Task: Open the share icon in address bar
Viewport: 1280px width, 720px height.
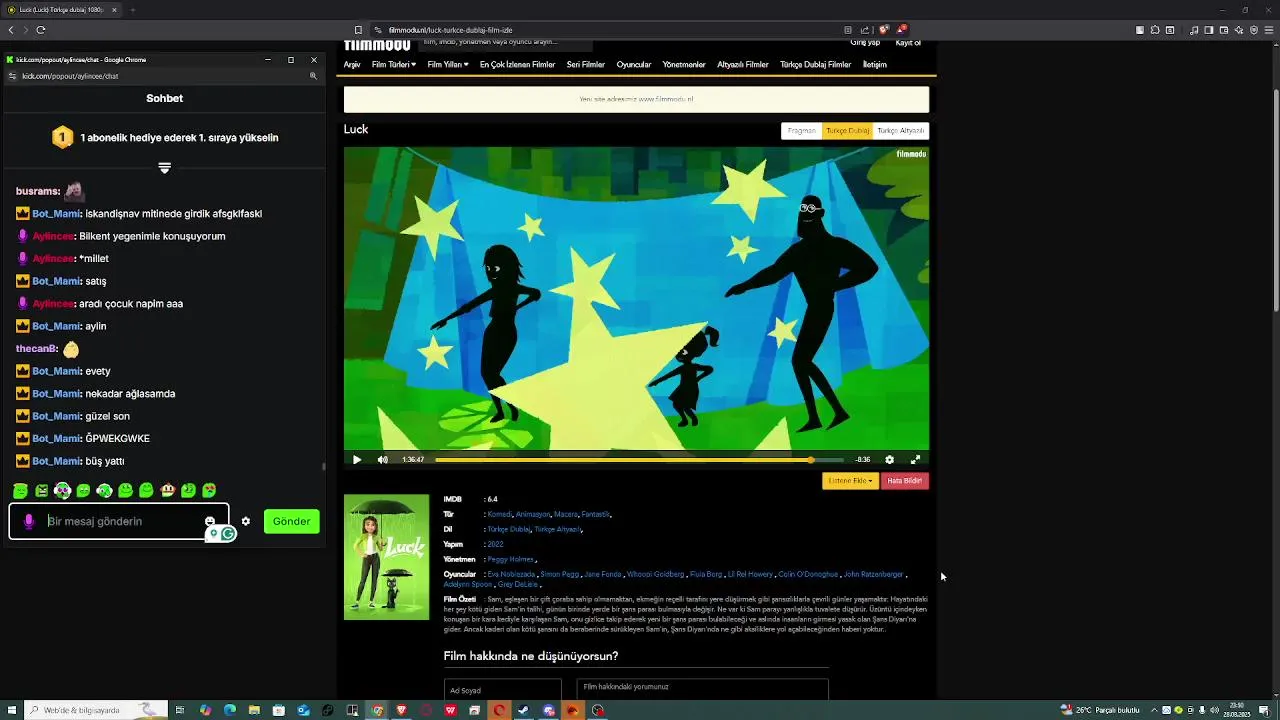Action: 864,30
